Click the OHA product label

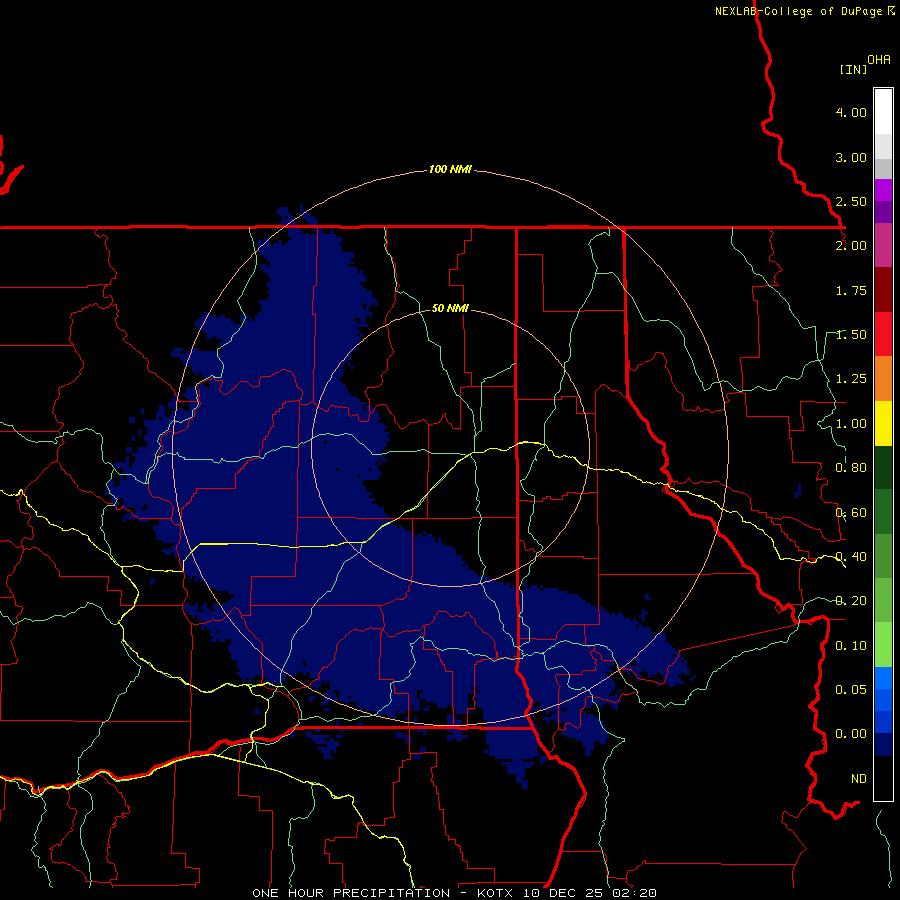point(879,60)
